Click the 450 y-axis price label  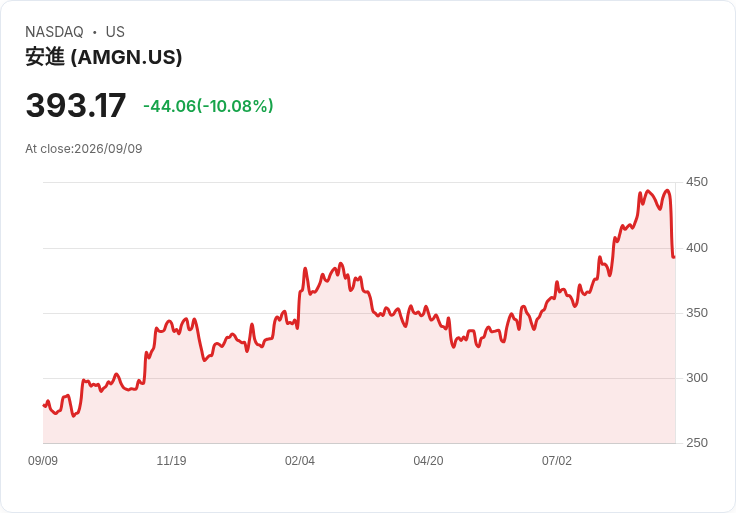[x=697, y=182]
